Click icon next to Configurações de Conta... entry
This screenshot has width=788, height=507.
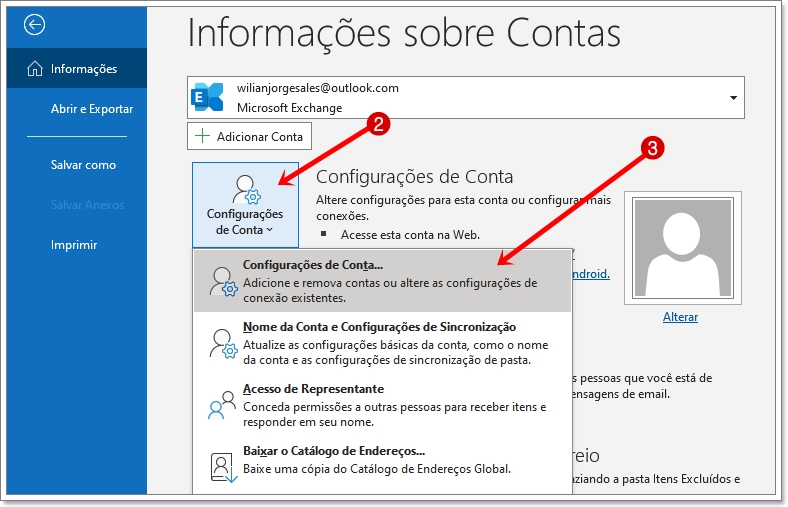point(223,281)
